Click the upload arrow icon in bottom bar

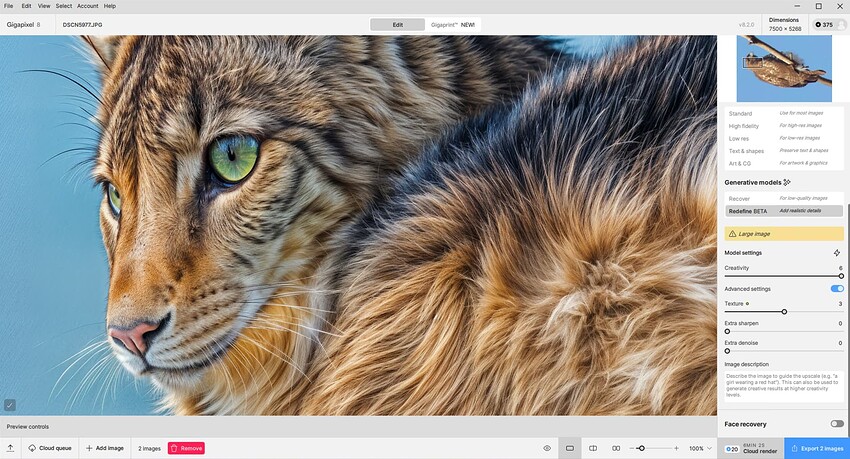point(10,448)
